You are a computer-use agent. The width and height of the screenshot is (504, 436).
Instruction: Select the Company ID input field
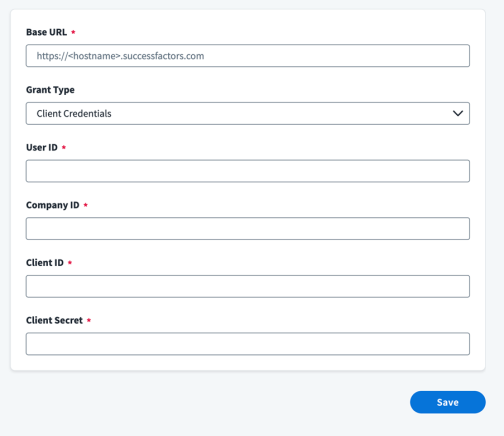tap(248, 229)
